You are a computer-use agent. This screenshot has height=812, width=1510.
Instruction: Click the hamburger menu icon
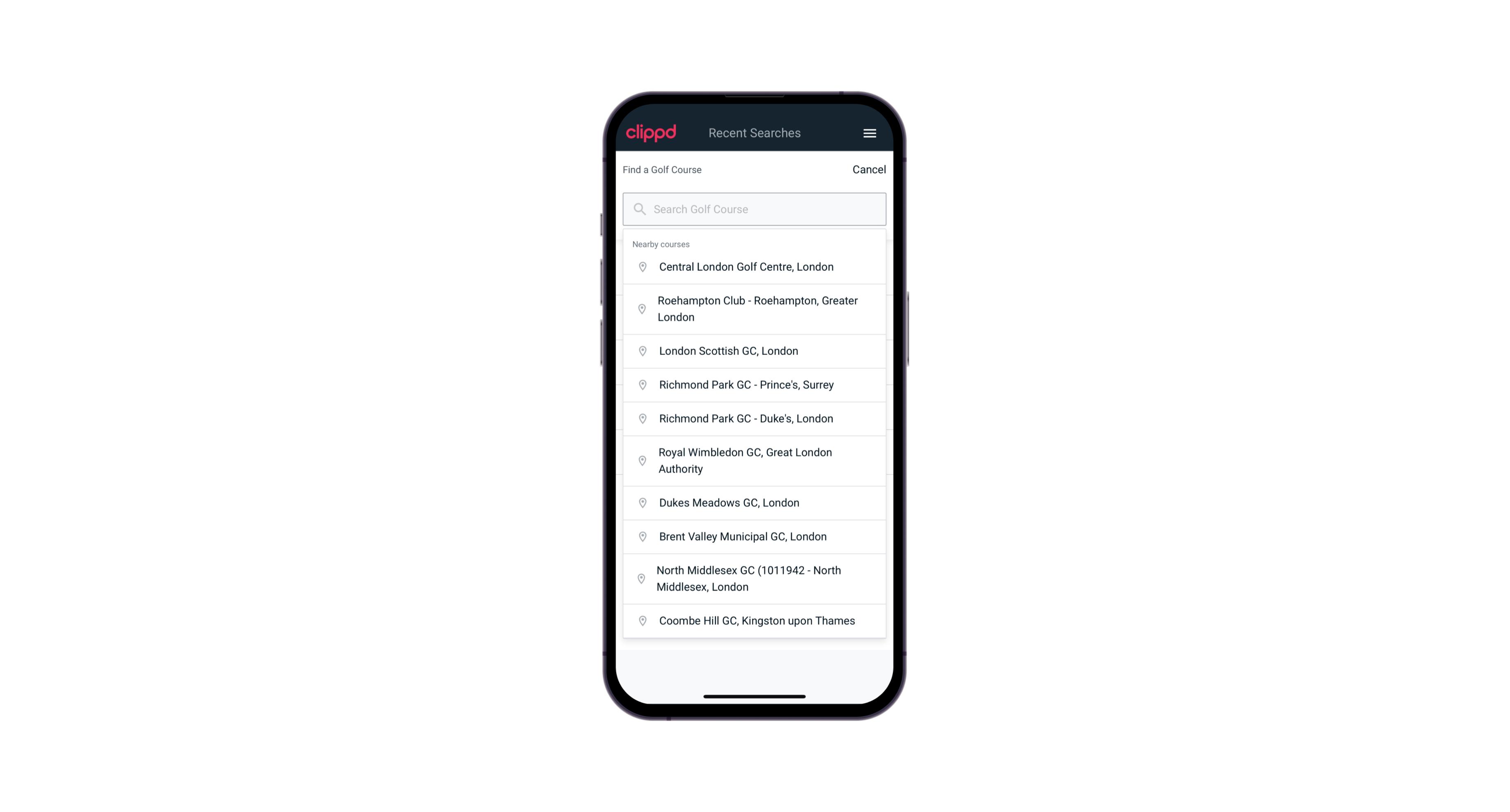click(869, 133)
